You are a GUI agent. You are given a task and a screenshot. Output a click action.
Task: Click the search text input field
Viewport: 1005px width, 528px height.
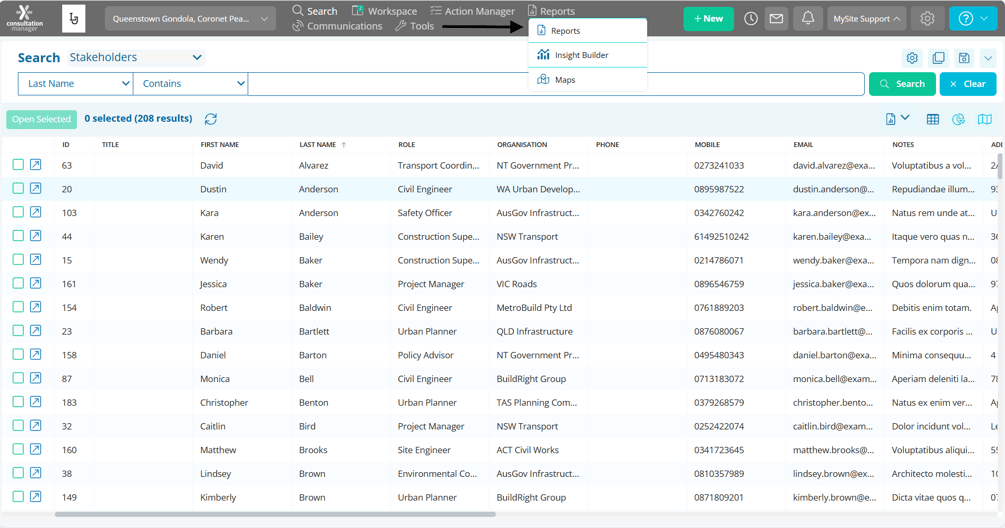pos(556,84)
